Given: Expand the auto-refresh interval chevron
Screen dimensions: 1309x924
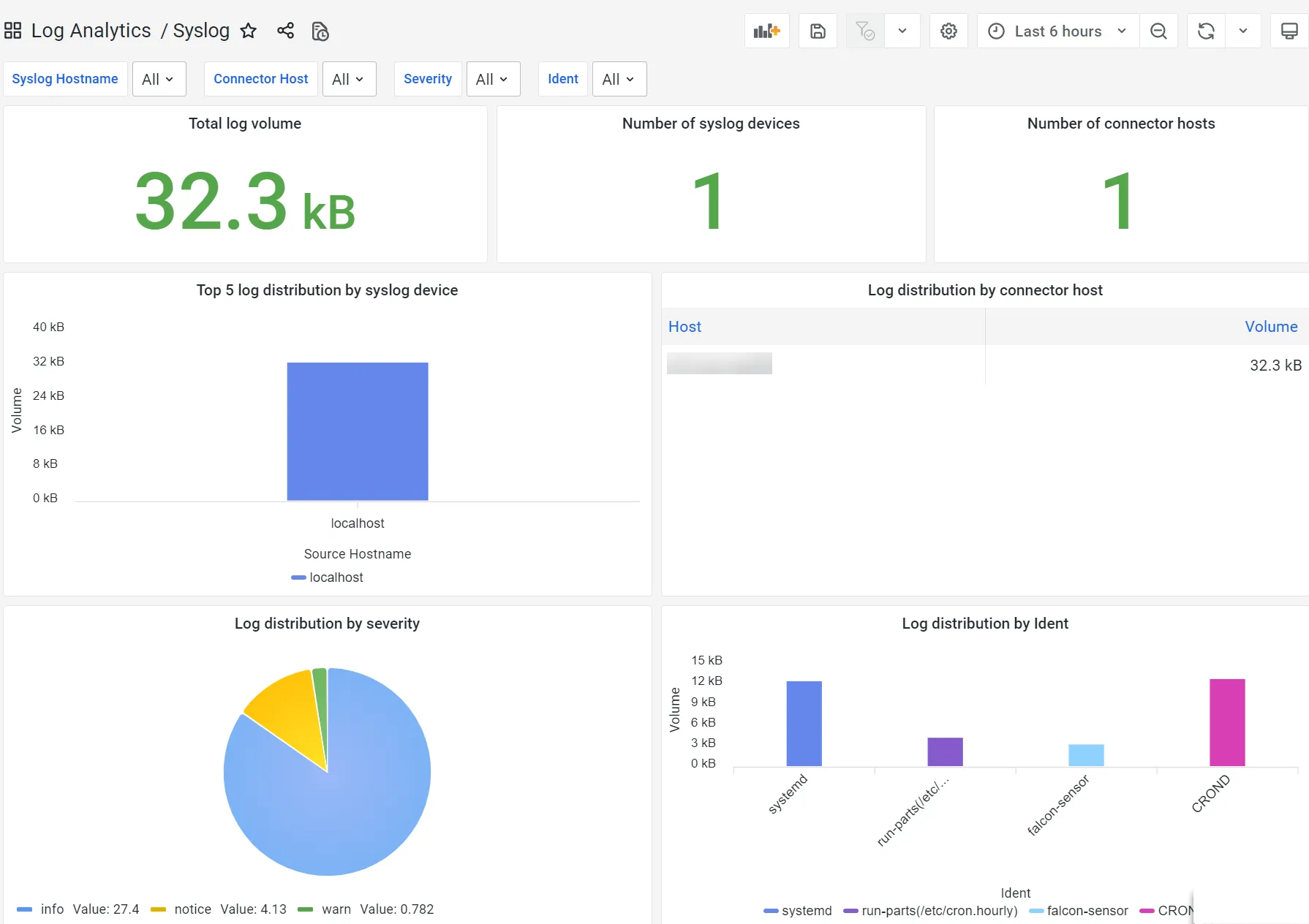Looking at the screenshot, I should coord(1243,31).
